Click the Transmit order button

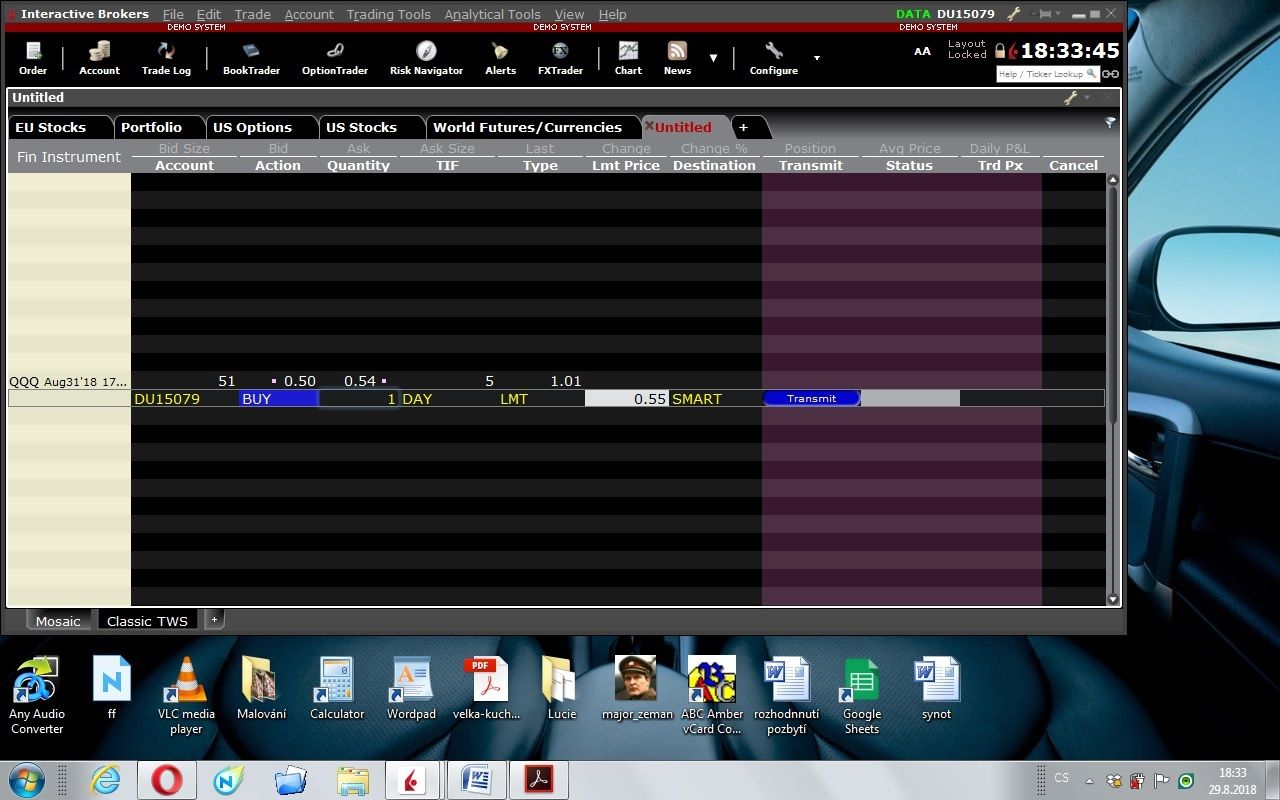[811, 398]
